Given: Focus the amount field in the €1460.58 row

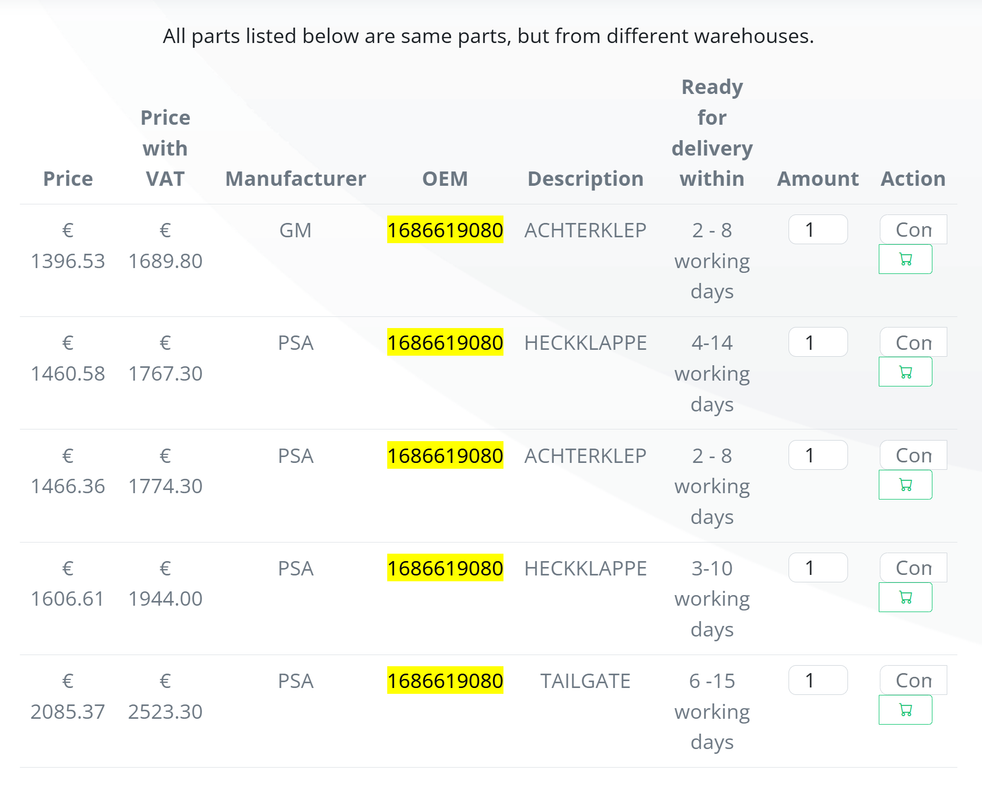Looking at the screenshot, I should click(818, 342).
